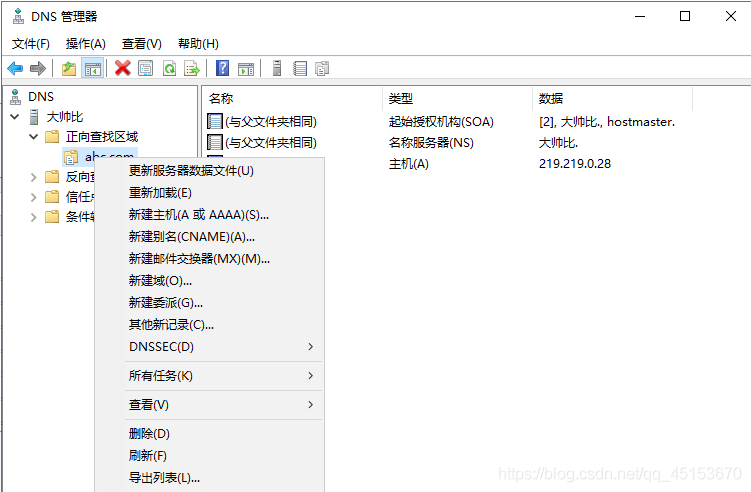Click the 主机(A) record type cell

(409, 164)
